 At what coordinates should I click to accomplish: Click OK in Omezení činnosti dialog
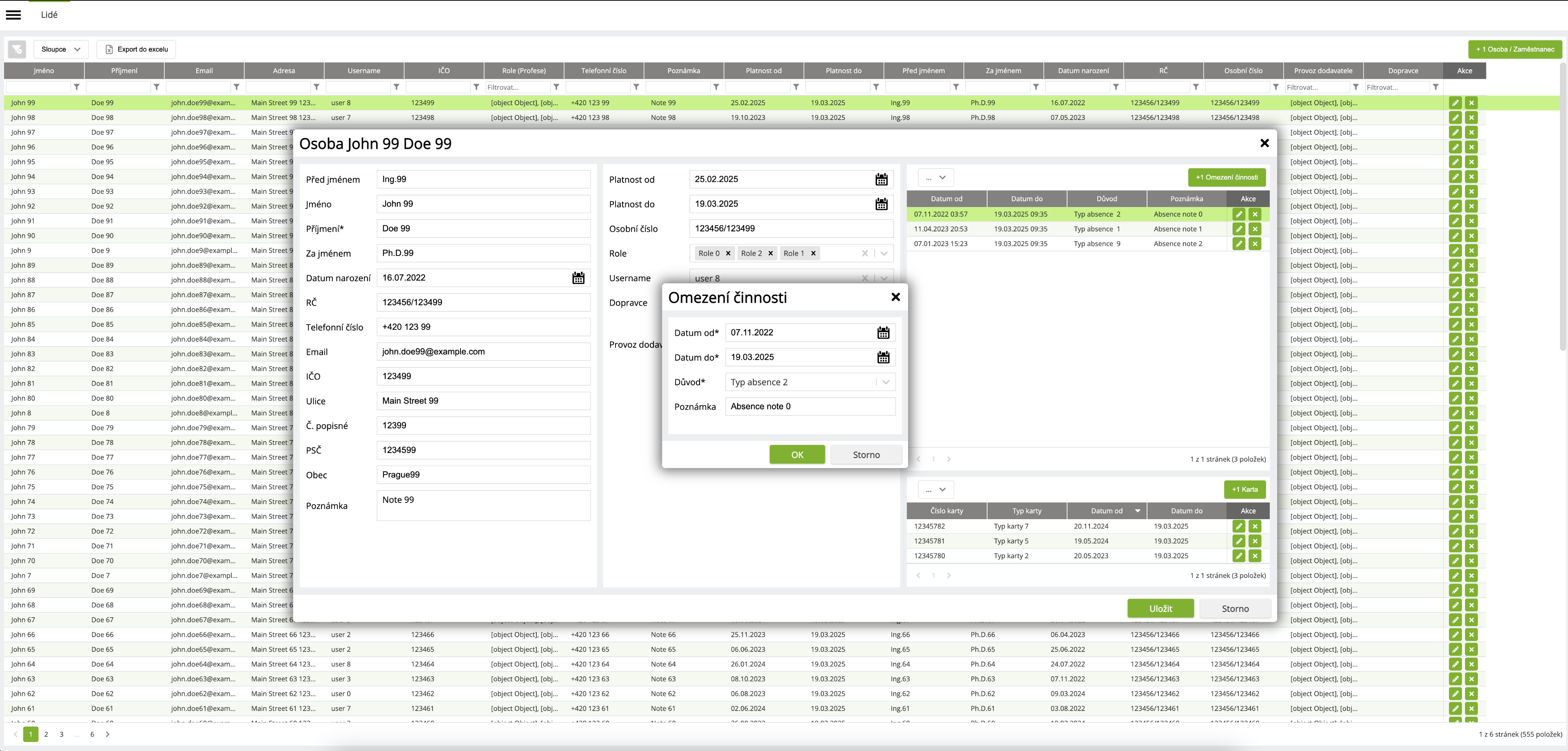point(797,454)
